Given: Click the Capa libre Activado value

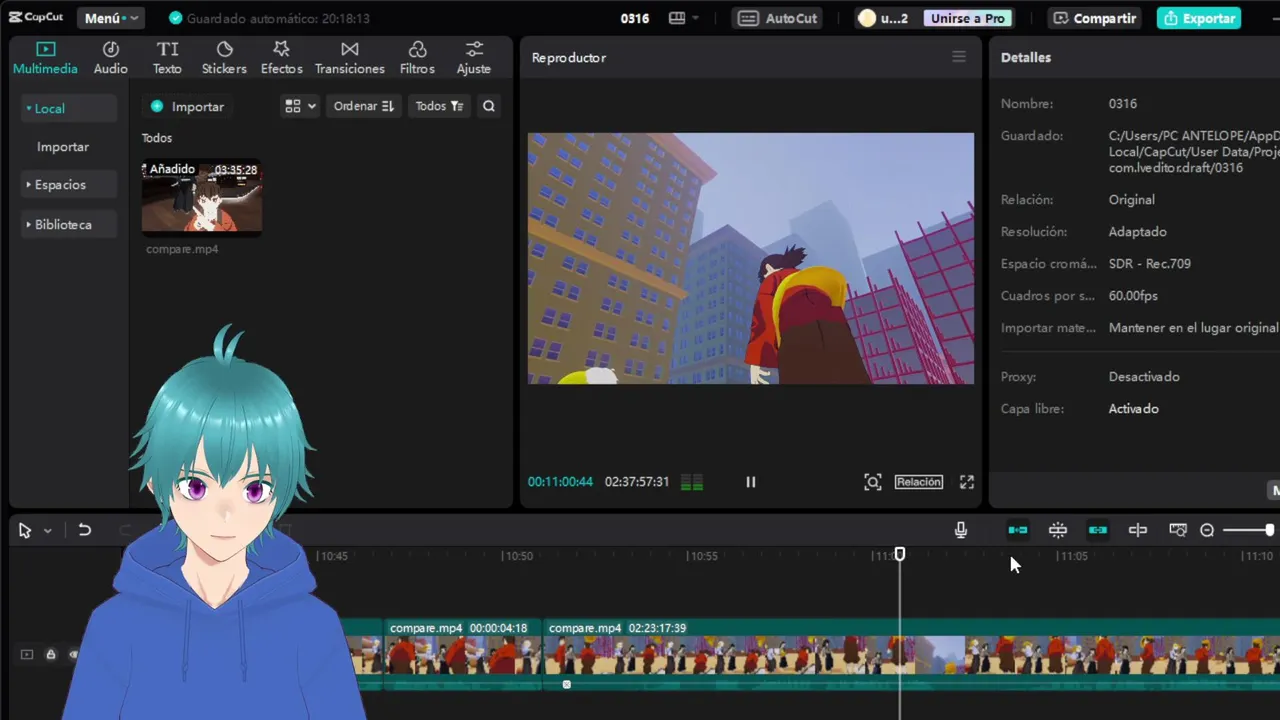Looking at the screenshot, I should coord(1133,409).
